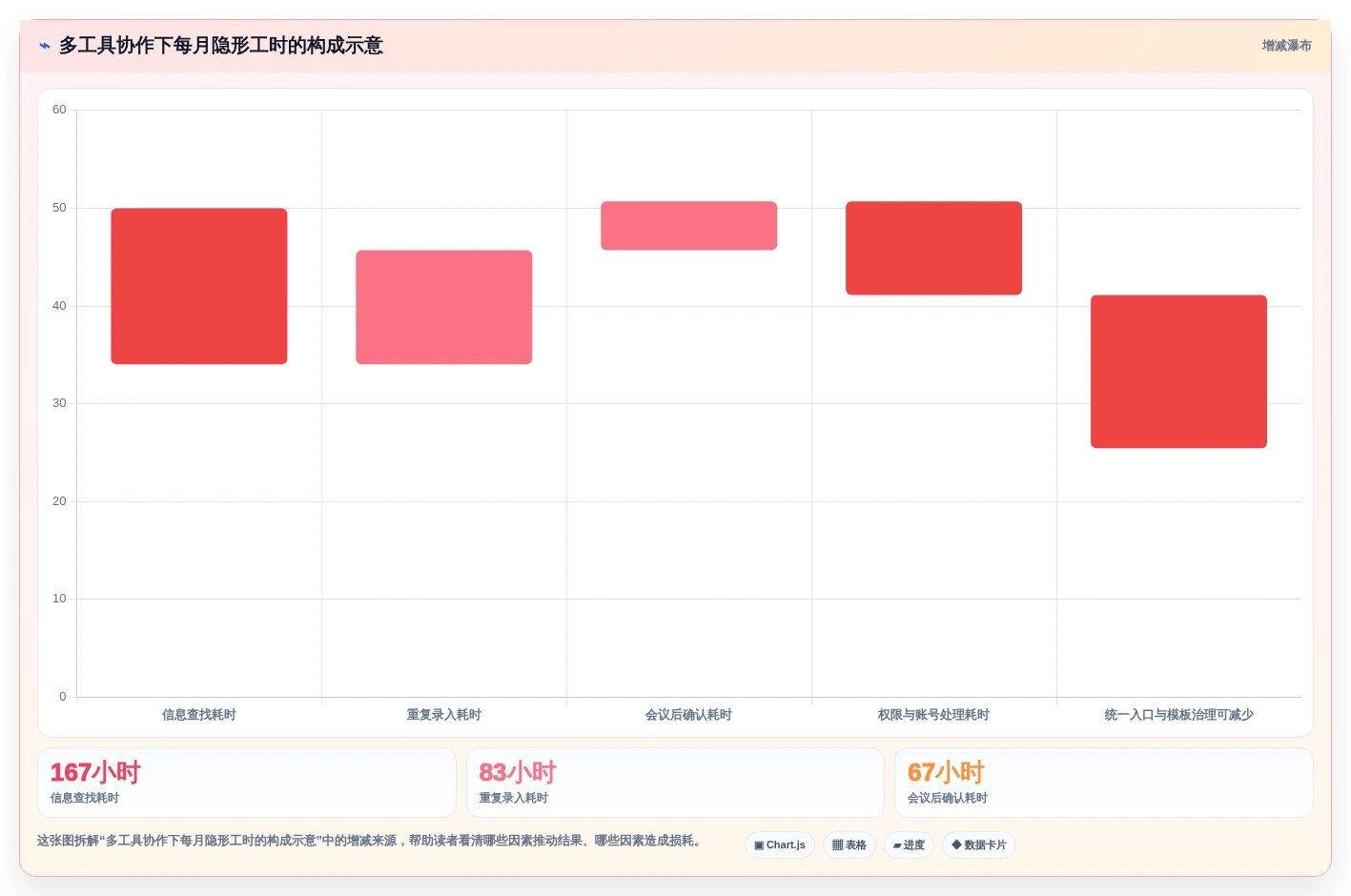Screen dimensions: 1351x896
Task: Click the lightning icon beside the chart title
Action: [45, 46]
